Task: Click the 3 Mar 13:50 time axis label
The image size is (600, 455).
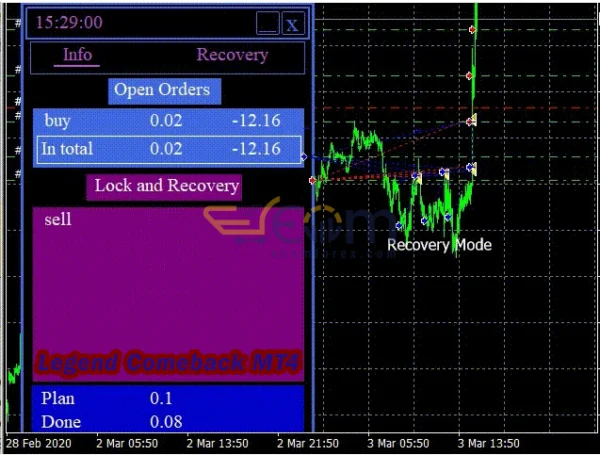Action: [487, 443]
